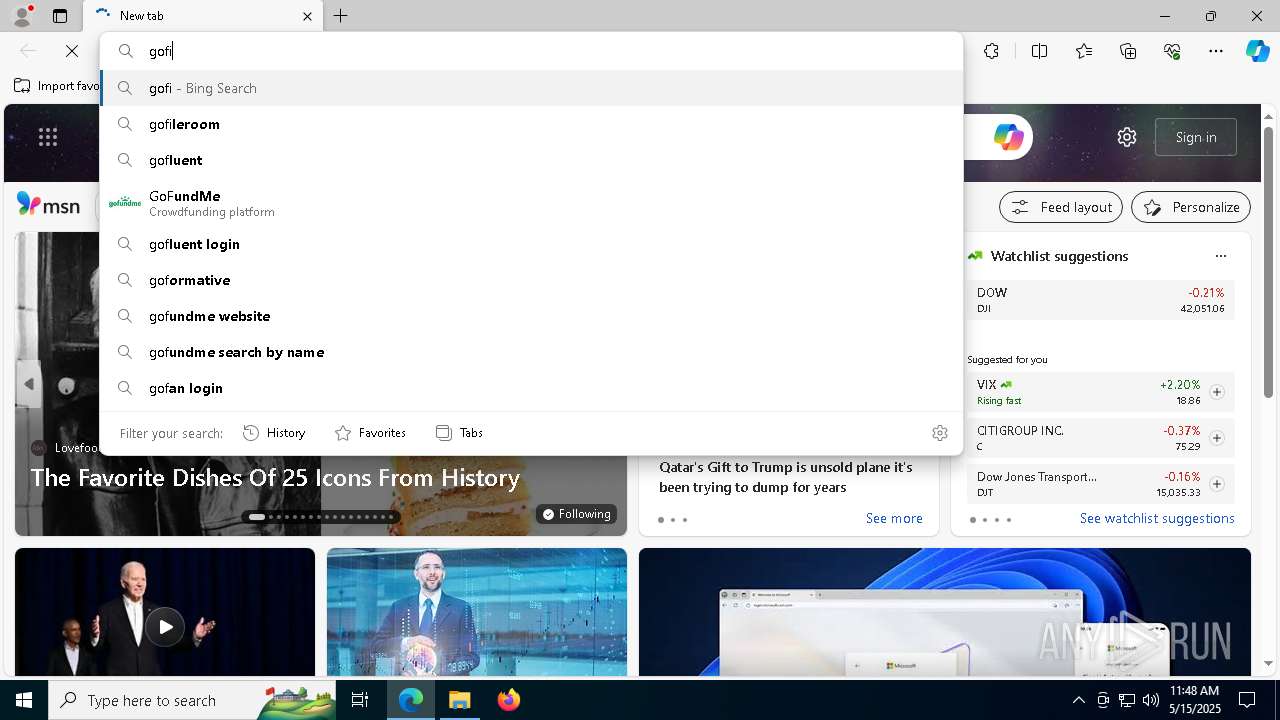The width and height of the screenshot is (1280, 720).
Task: Go to previous carousel slide arrow
Action: pos(29,384)
